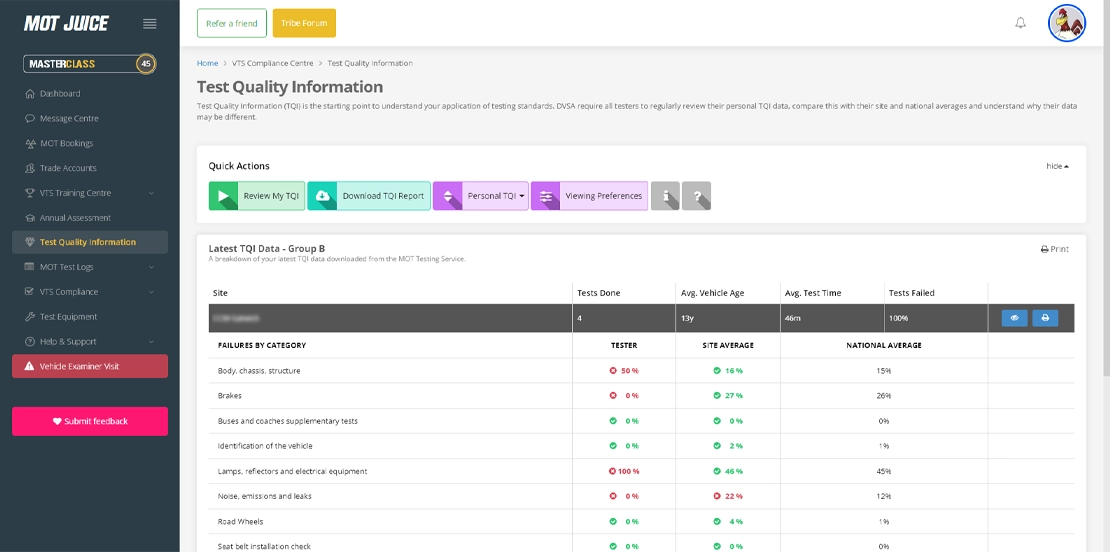Select the Identification of the vehicle row
1110x552 pixels.
pyautogui.click(x=265, y=446)
